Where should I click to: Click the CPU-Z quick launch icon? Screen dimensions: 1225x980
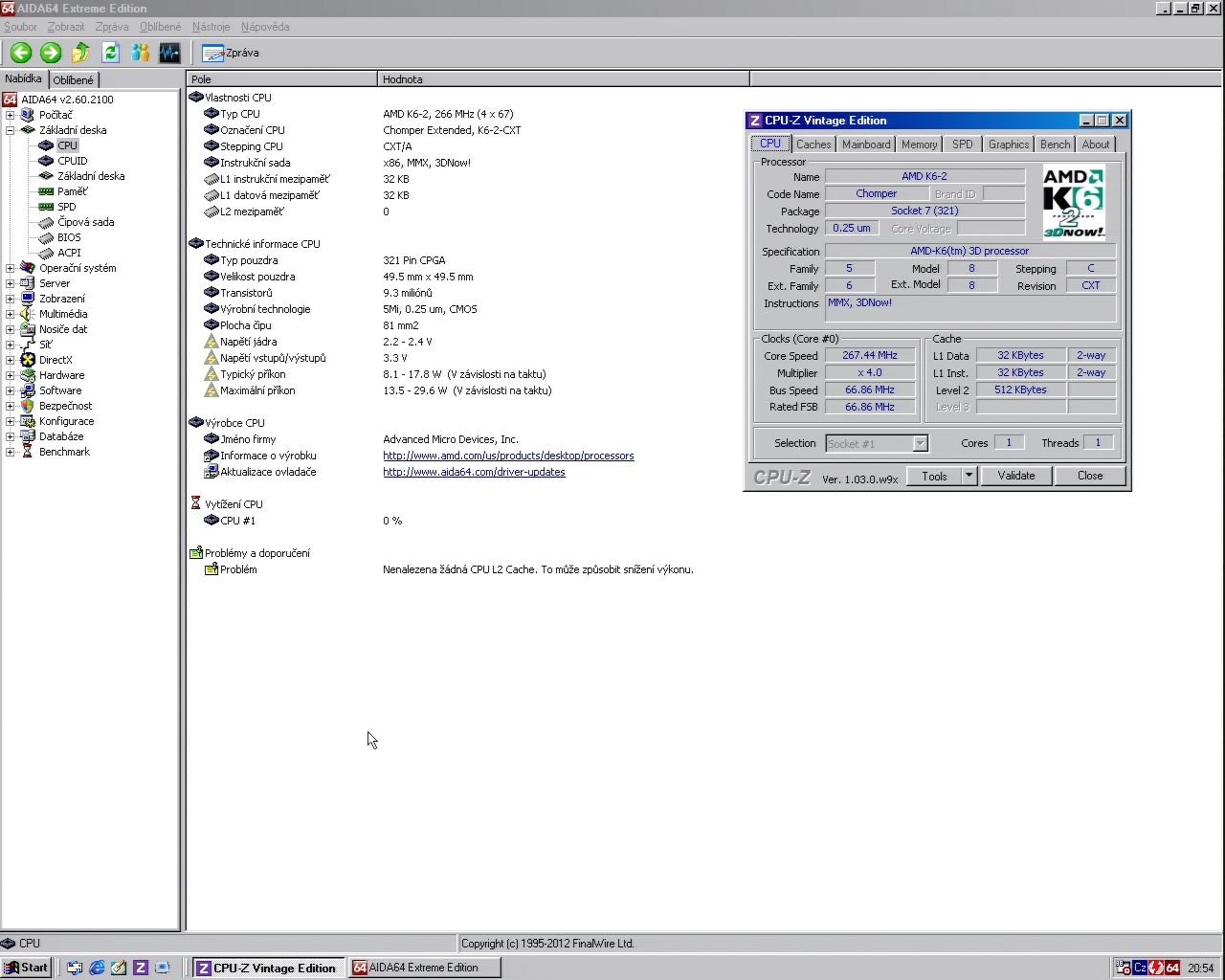pos(141,968)
